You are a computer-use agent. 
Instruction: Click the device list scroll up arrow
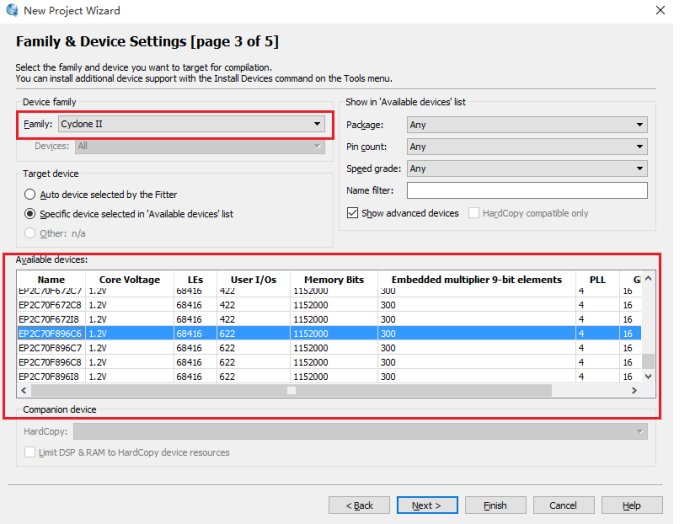point(648,278)
